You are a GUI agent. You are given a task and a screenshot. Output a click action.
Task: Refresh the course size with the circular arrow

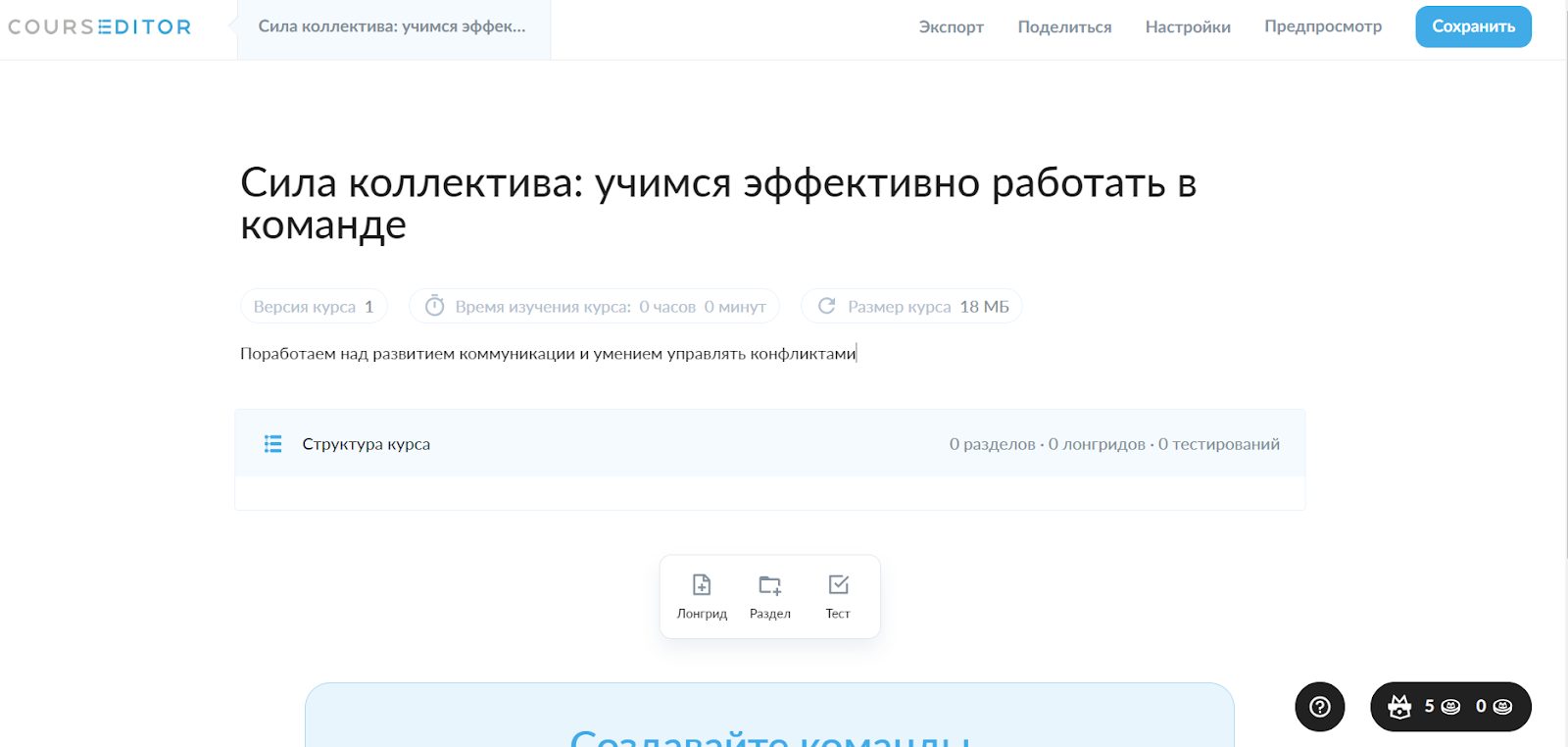[827, 306]
